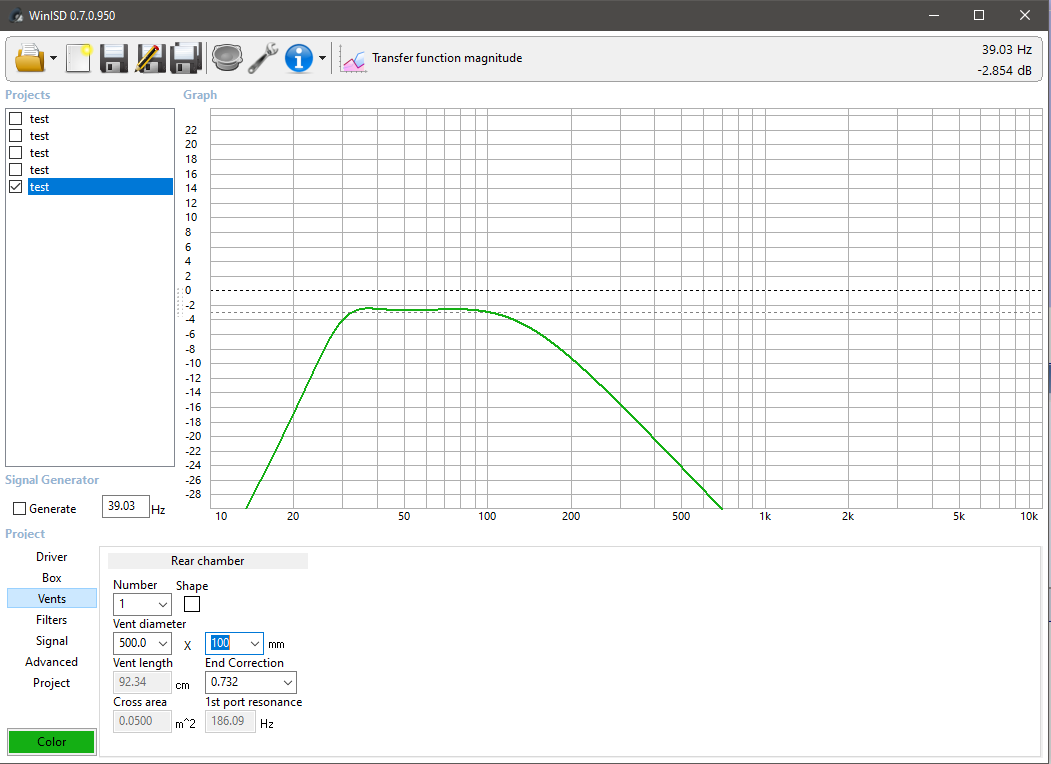This screenshot has width=1051, height=764.
Task: Click the WinISD title bar app icon
Action: 16,15
